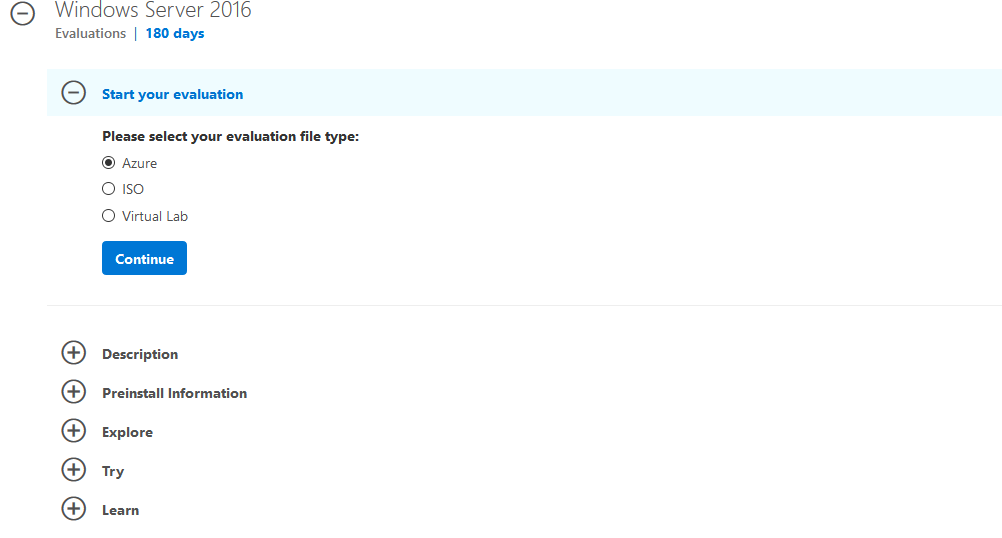This screenshot has width=1002, height=538.
Task: Click the Azure option label
Action: (x=139, y=164)
